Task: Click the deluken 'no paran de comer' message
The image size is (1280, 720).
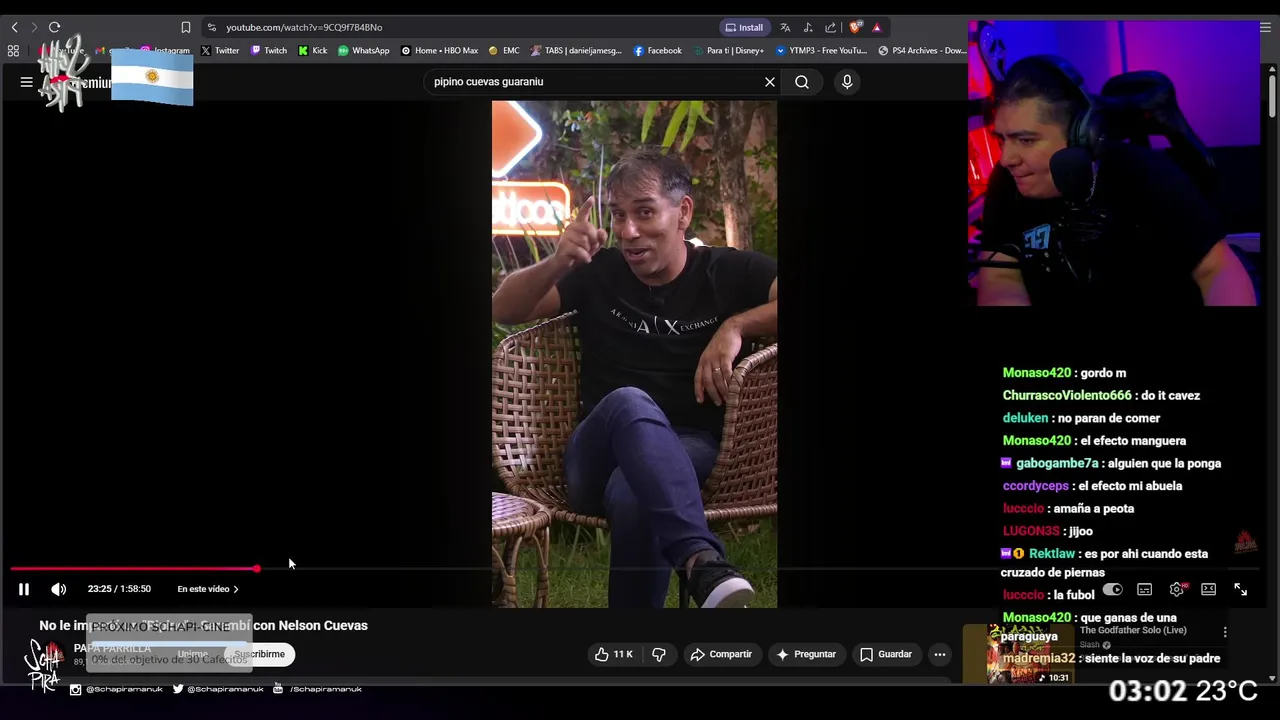Action: tap(1081, 418)
